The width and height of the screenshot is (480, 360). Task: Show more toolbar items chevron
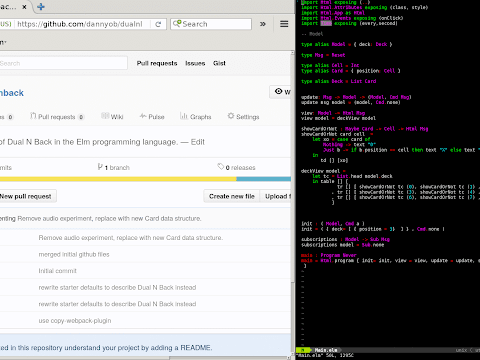(x=263, y=24)
